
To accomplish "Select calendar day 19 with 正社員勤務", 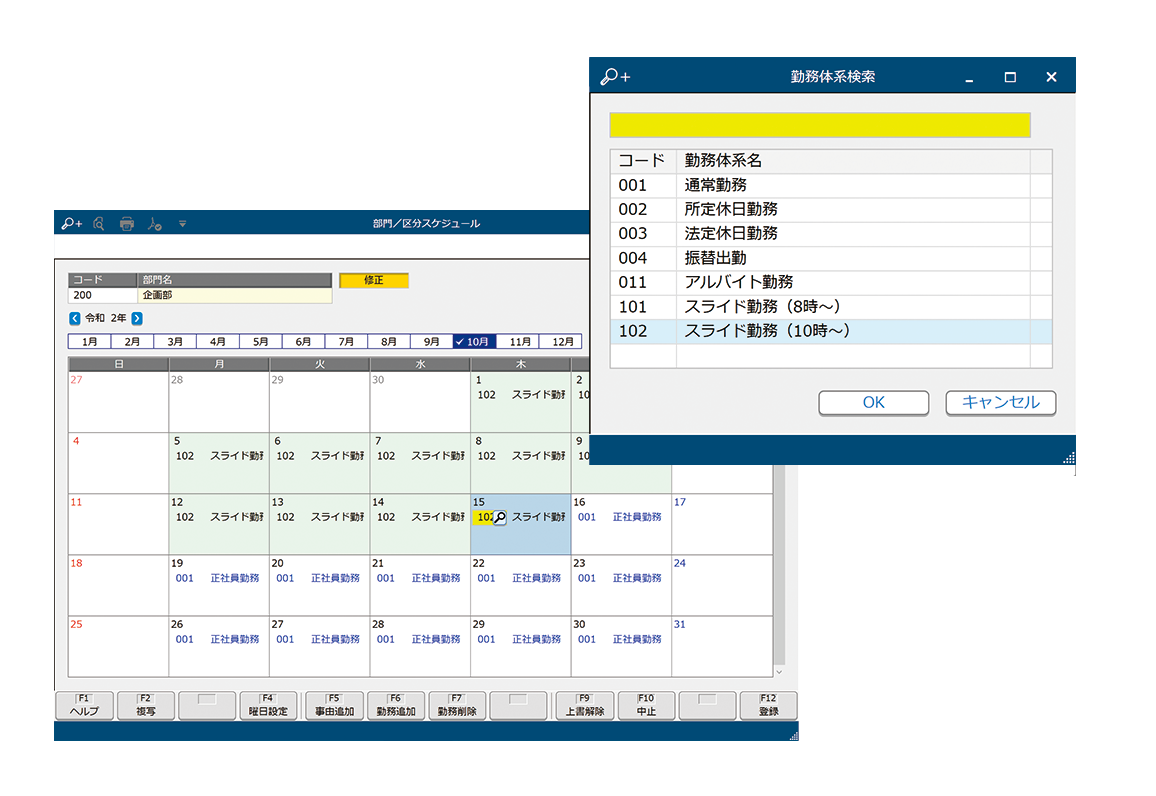I will point(219,586).
